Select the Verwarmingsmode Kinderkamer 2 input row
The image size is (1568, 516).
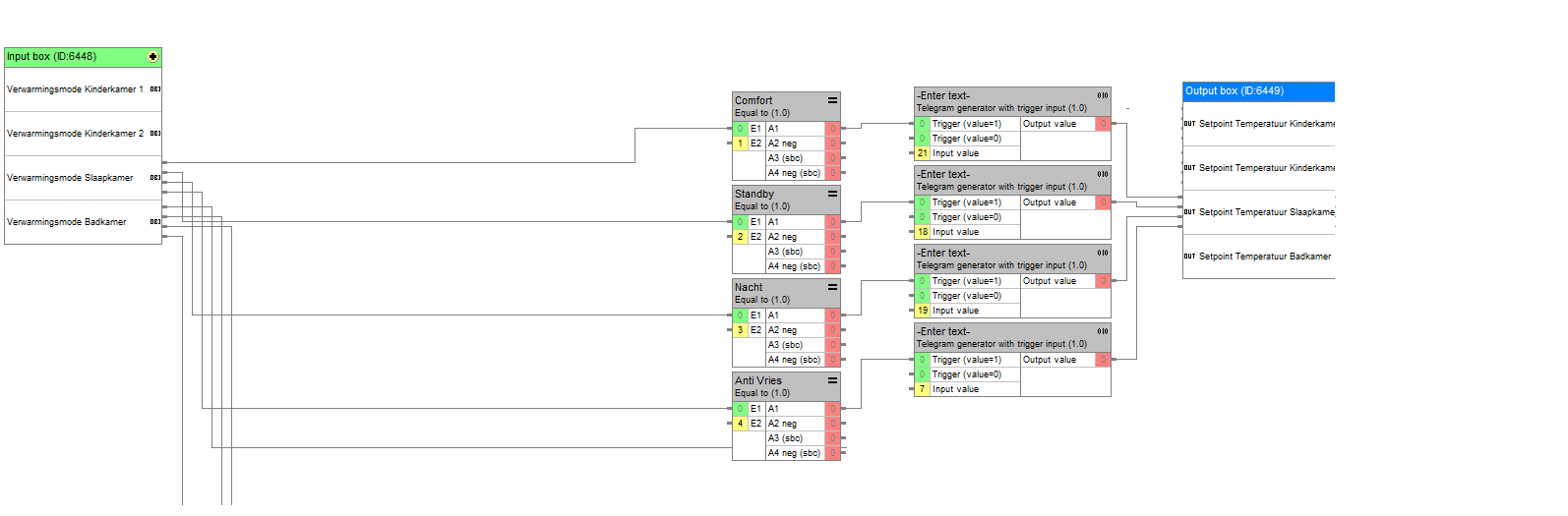pos(75,134)
